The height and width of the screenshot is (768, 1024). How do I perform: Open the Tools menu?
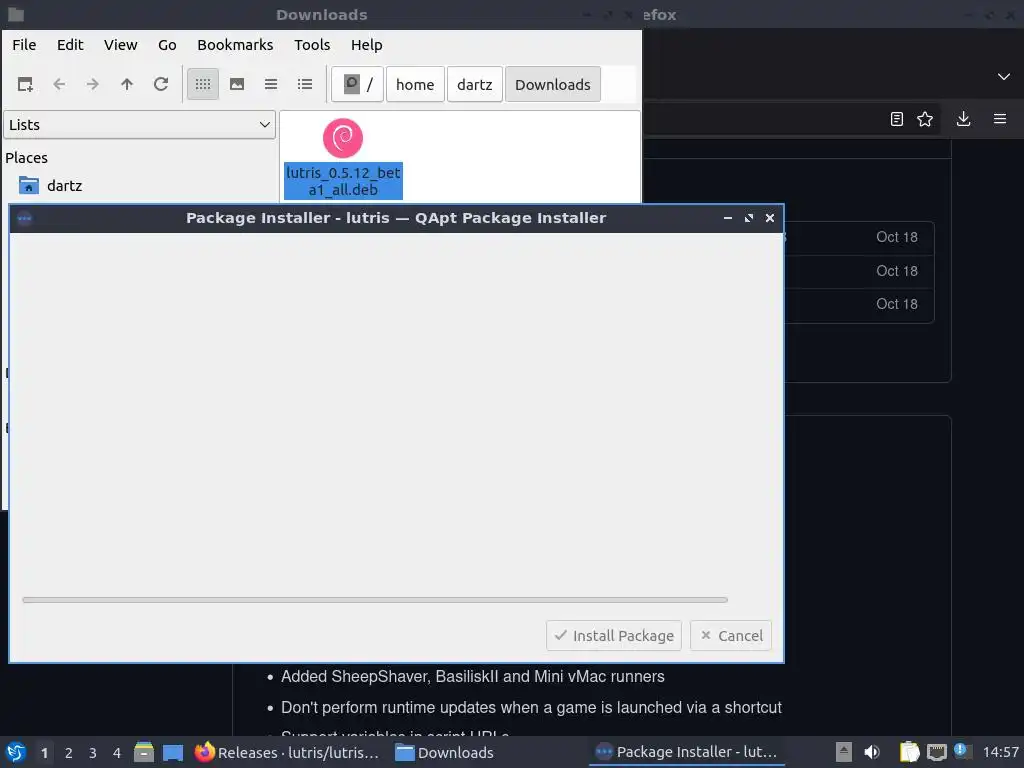coord(312,45)
